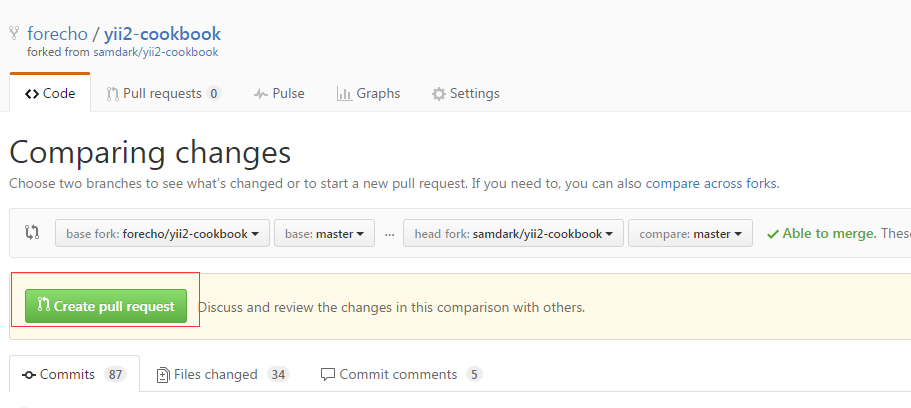Expand the head fork samdark/yii2-cookbook dropdown
The height and width of the screenshot is (408, 911).
click(x=513, y=233)
